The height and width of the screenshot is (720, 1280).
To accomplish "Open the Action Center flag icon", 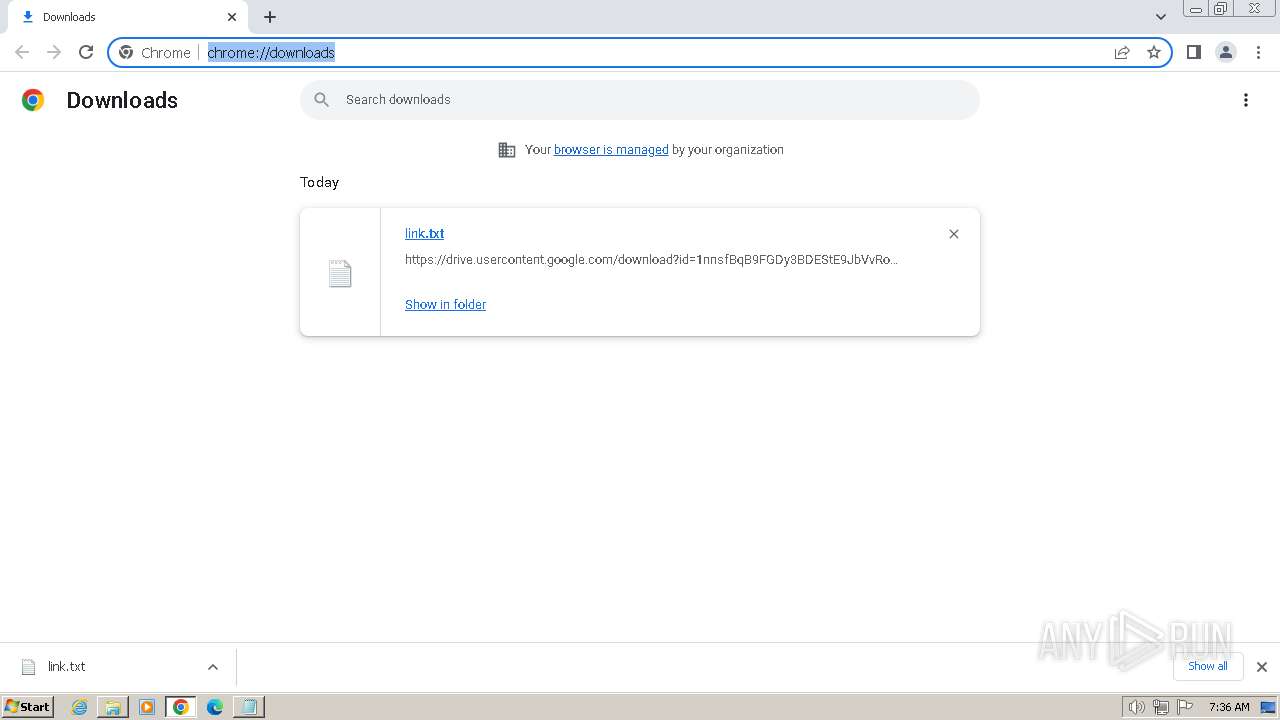I will point(1185,707).
